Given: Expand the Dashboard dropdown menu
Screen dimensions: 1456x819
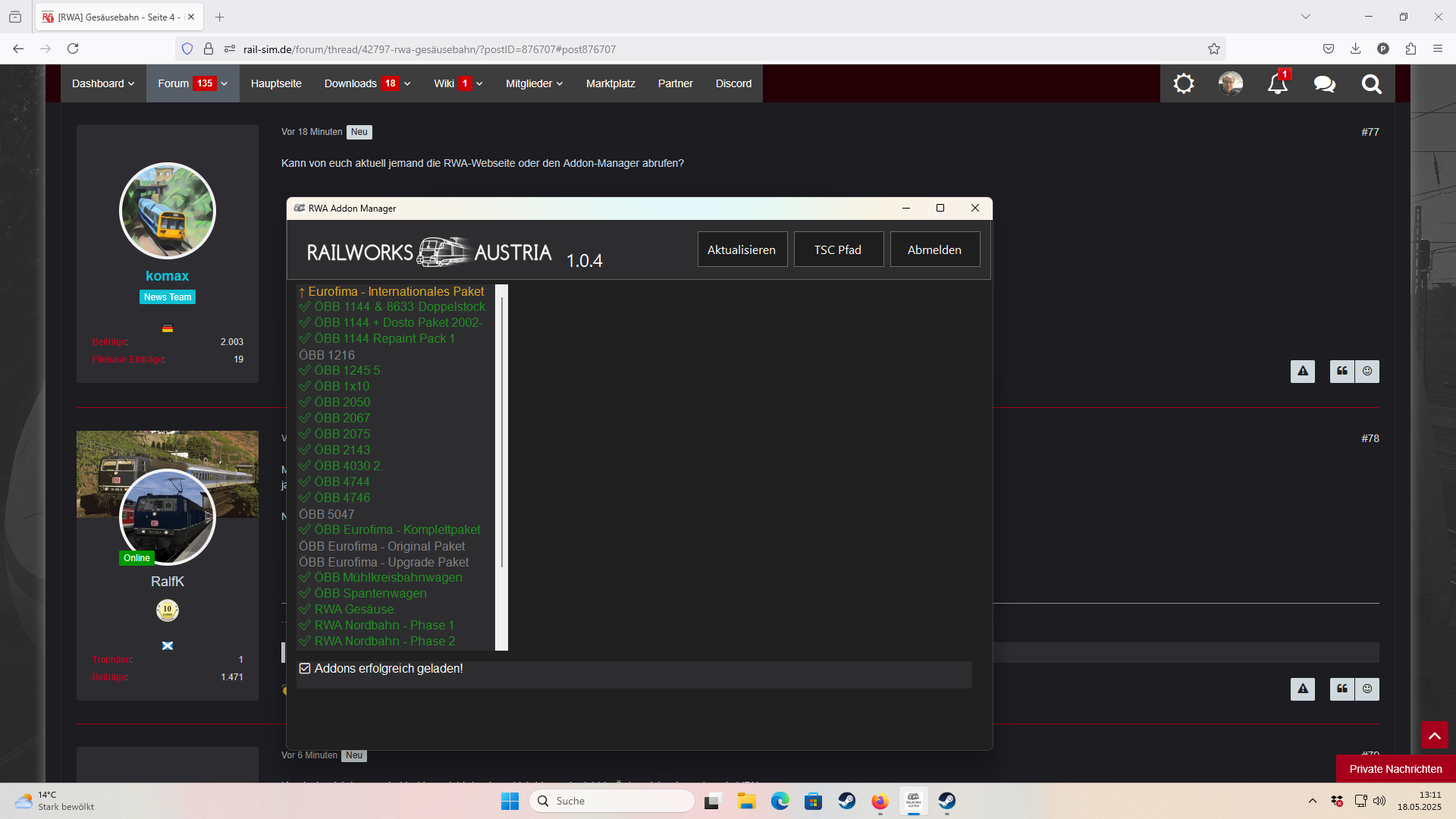Looking at the screenshot, I should click(103, 83).
